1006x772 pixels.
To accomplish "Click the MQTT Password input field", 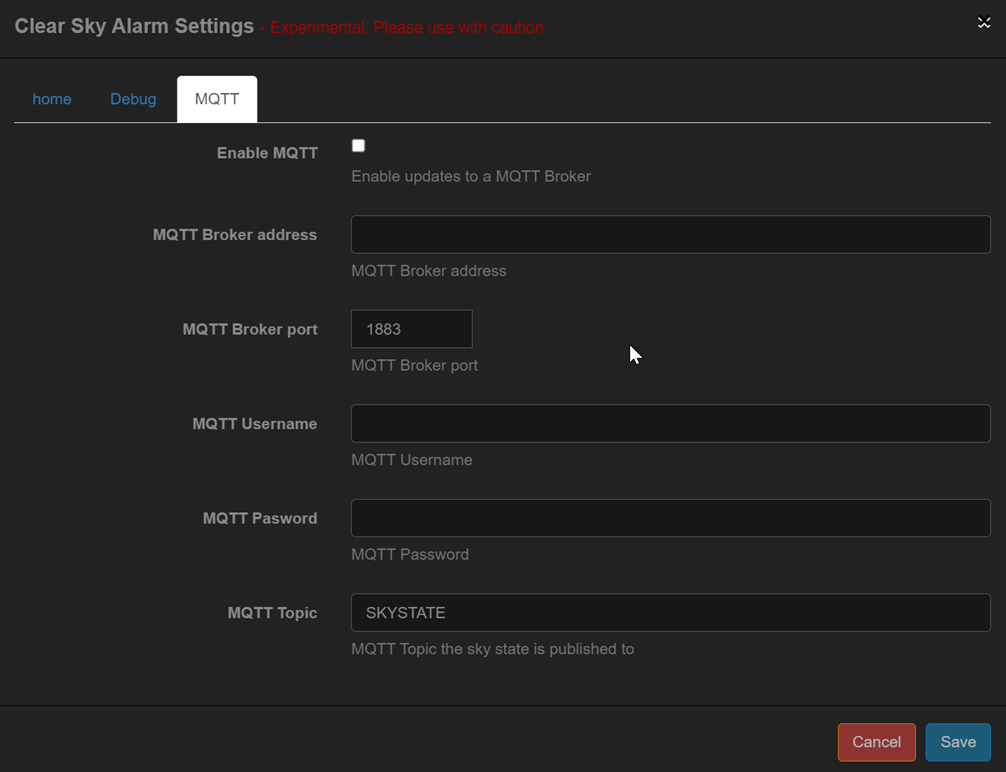I will pos(670,517).
